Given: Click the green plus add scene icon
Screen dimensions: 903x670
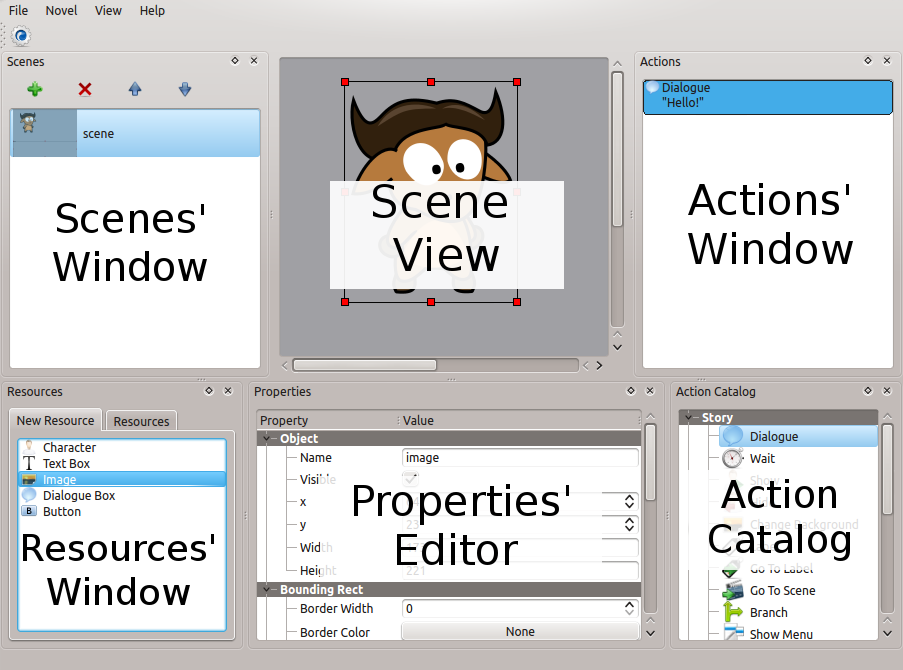Looking at the screenshot, I should [x=35, y=89].
